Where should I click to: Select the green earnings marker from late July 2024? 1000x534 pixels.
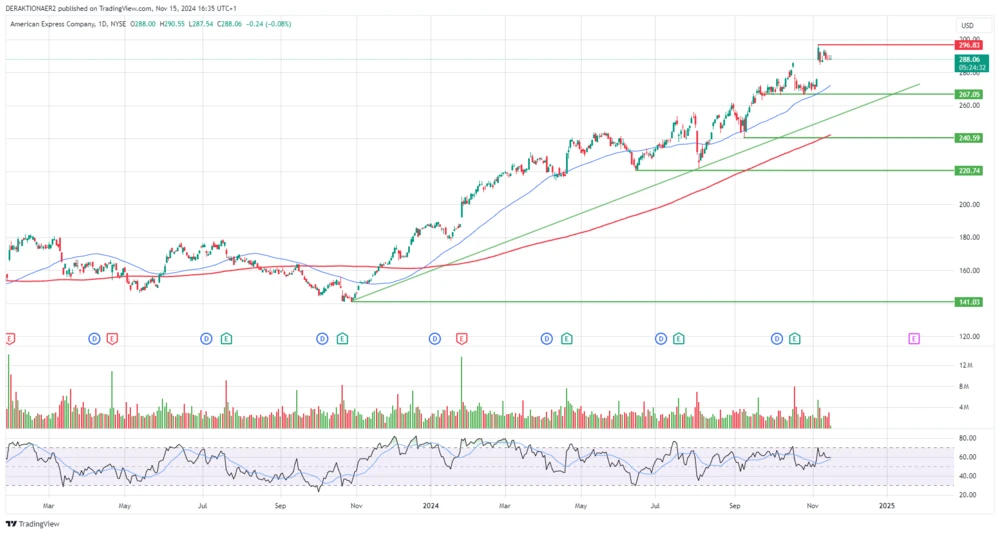[679, 339]
